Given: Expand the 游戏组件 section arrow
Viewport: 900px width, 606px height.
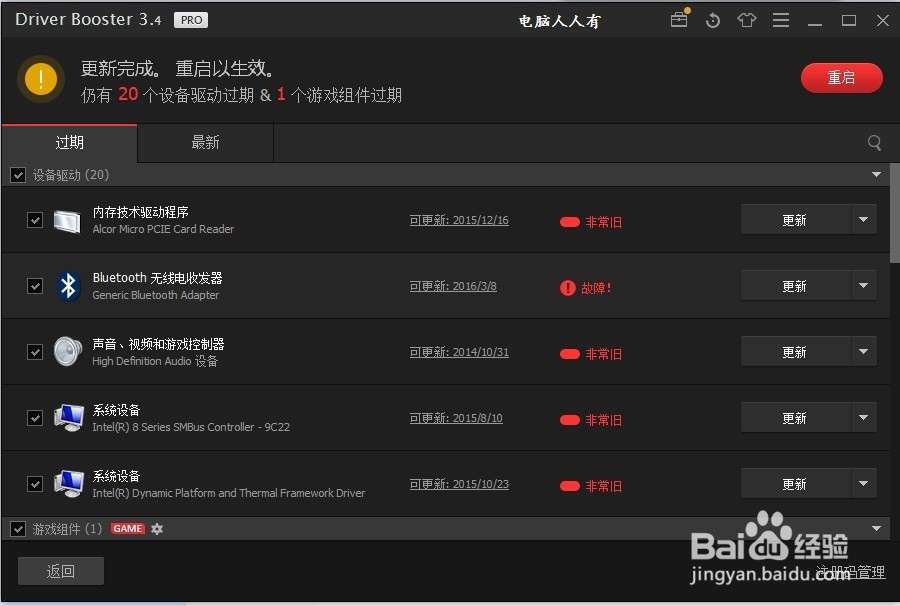Looking at the screenshot, I should pos(876,529).
